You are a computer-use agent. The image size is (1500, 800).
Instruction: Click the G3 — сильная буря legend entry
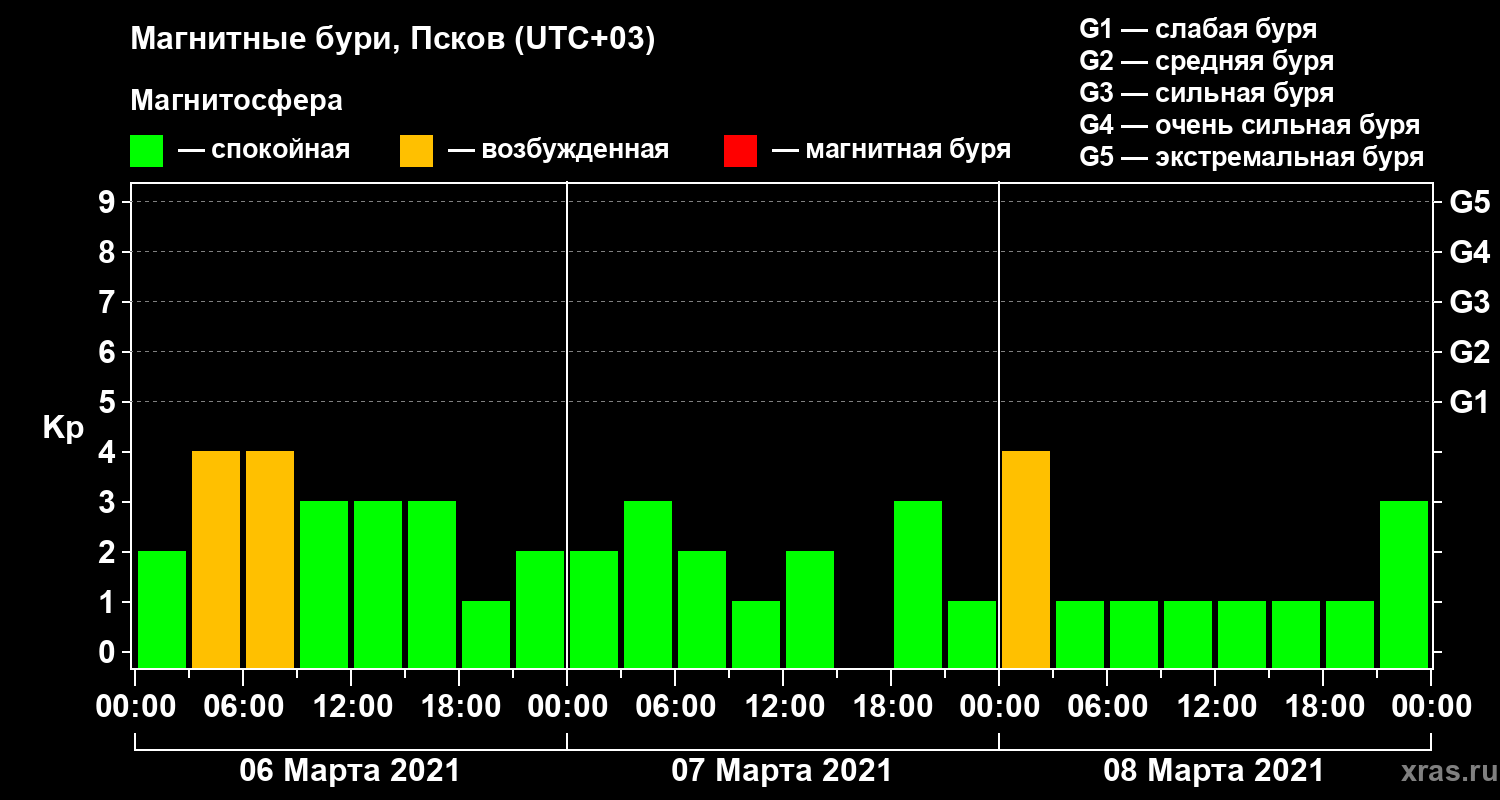[x=1207, y=93]
